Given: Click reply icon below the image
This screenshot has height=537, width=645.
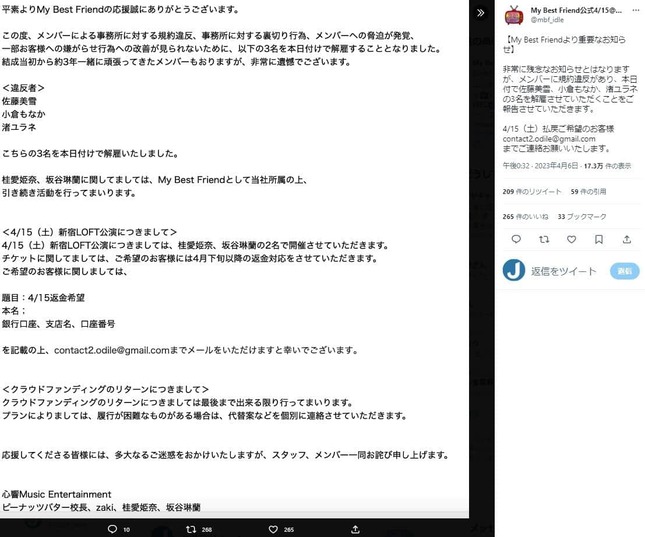Looking at the screenshot, I should [113, 529].
